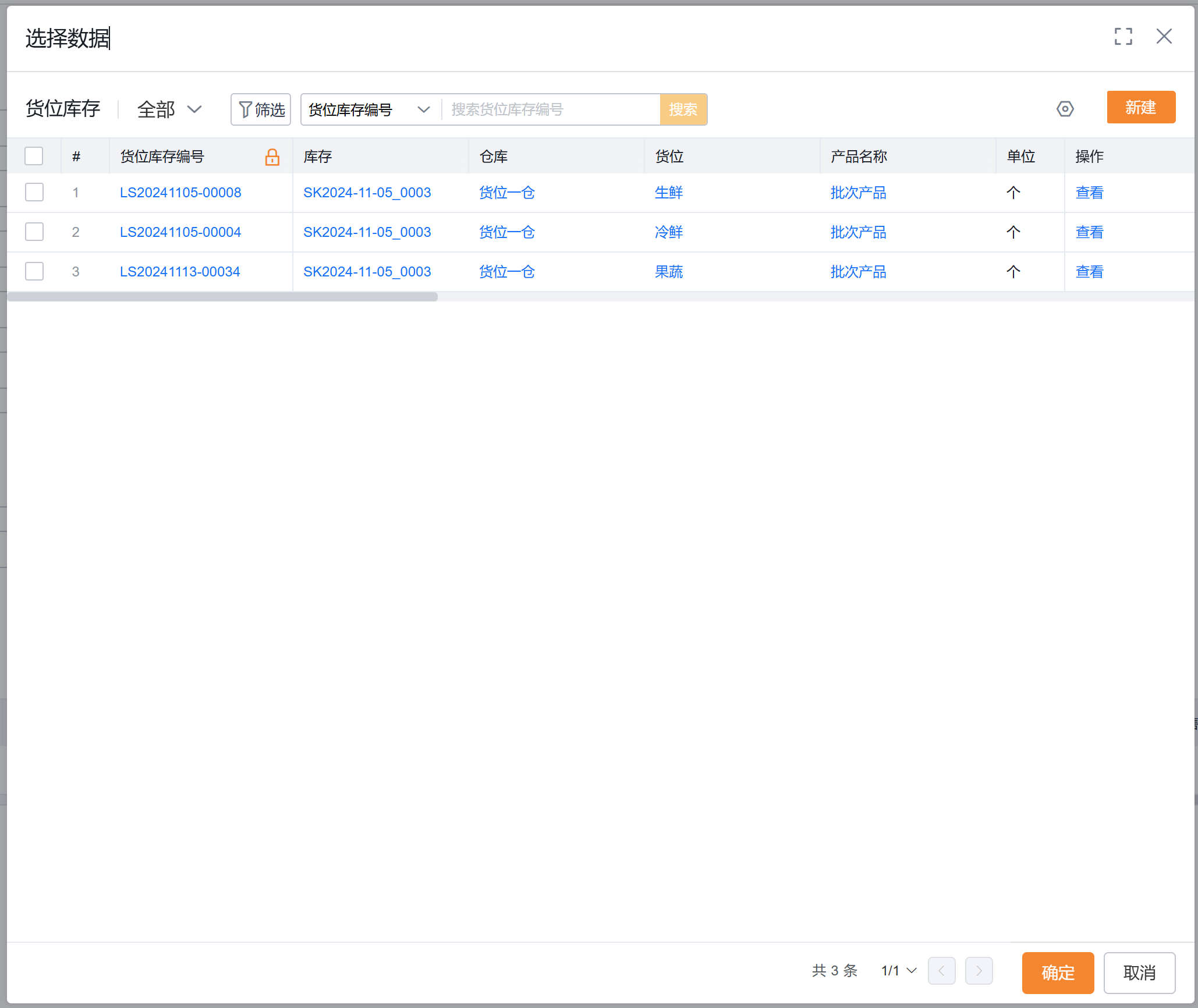Click the 共 3 条 total count
1198x1008 pixels.
pos(835,971)
